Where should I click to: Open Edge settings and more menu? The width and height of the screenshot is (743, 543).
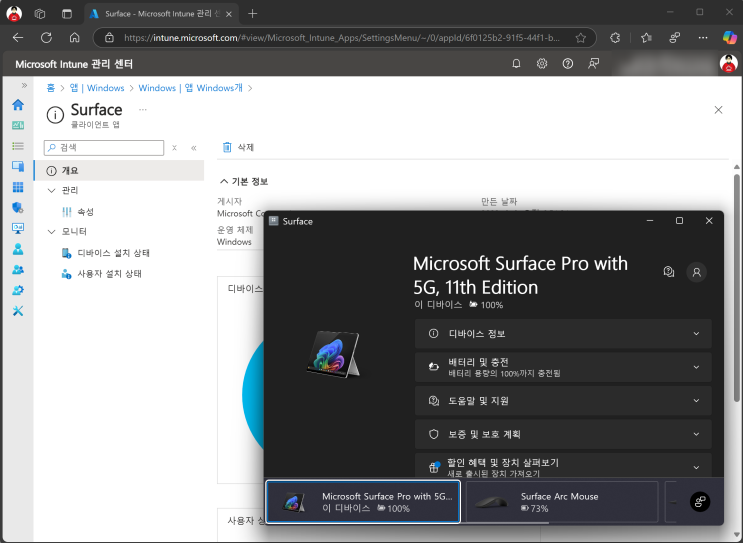[703, 37]
